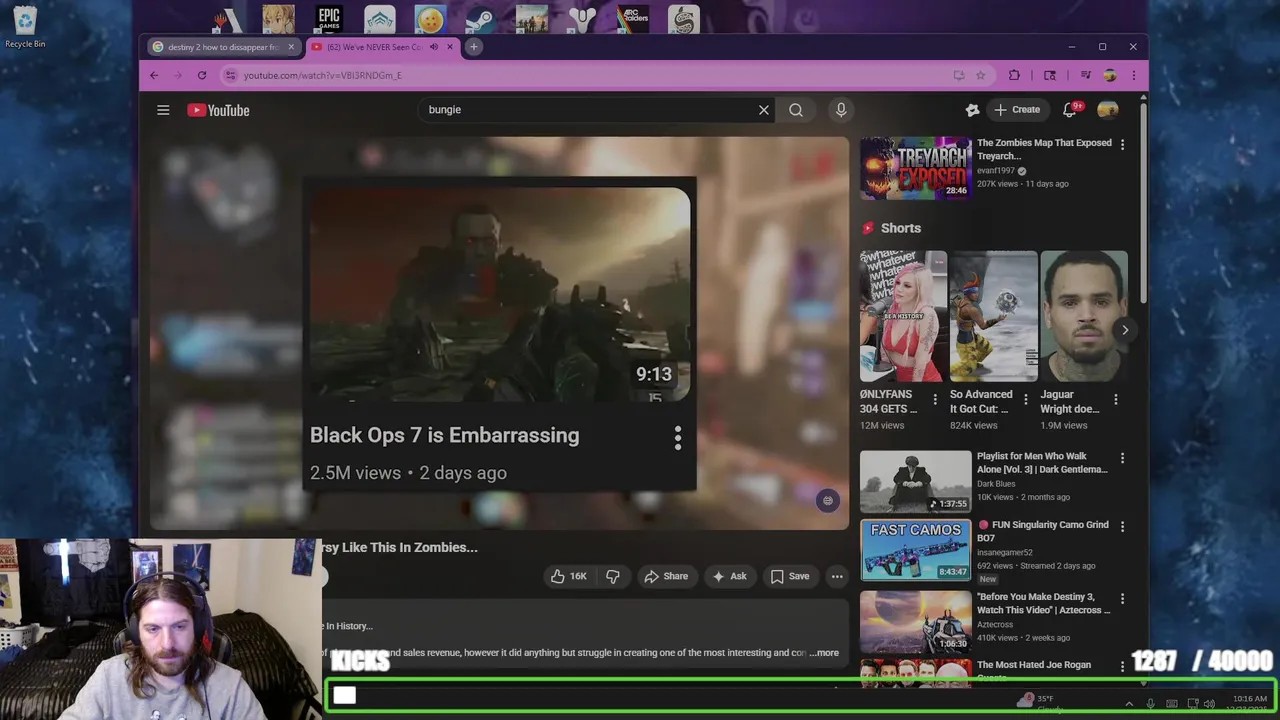The width and height of the screenshot is (1280, 720).
Task: Mute the YouTube tab via speaker icon
Action: (434, 47)
